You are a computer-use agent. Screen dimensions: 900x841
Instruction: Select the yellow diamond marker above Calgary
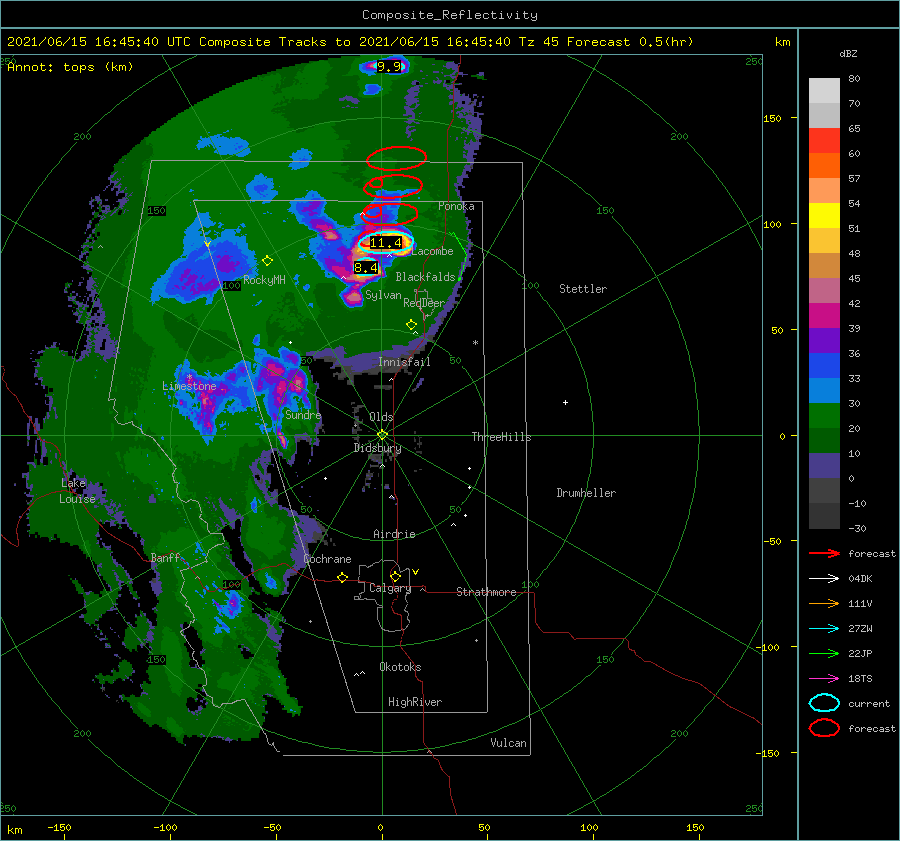[395, 576]
